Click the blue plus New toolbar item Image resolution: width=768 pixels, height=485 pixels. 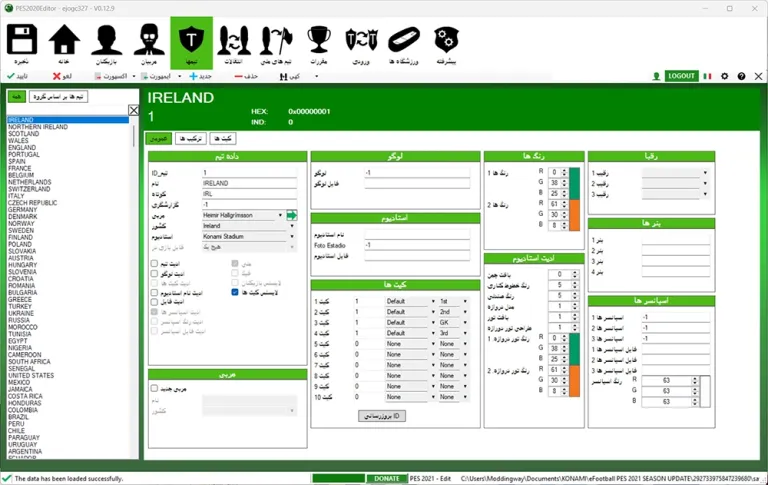(x=200, y=76)
